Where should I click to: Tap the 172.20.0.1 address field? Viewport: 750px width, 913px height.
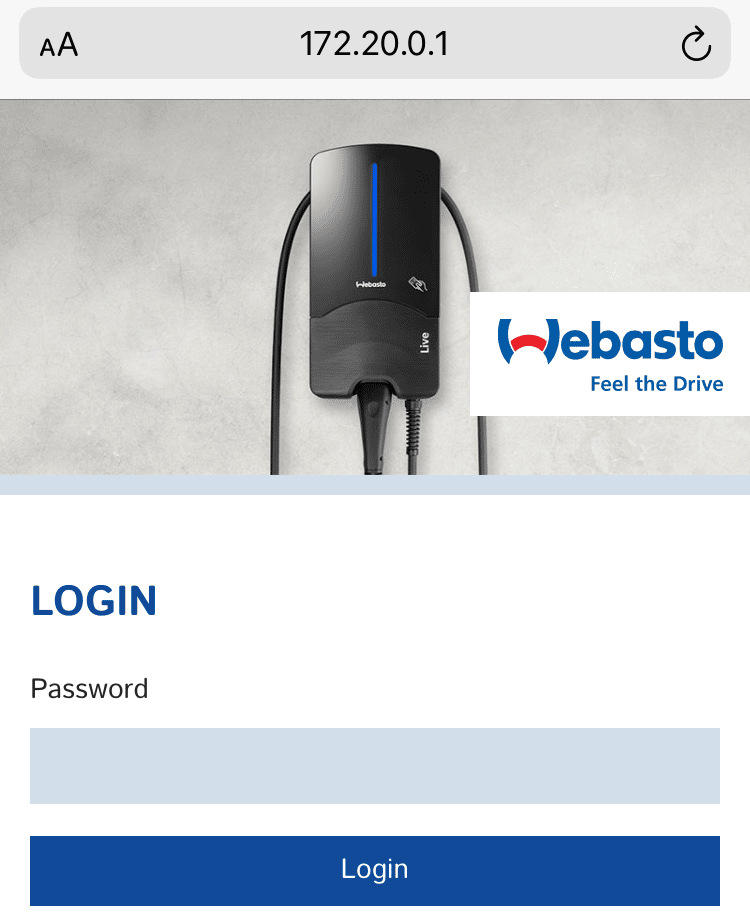pos(374,44)
